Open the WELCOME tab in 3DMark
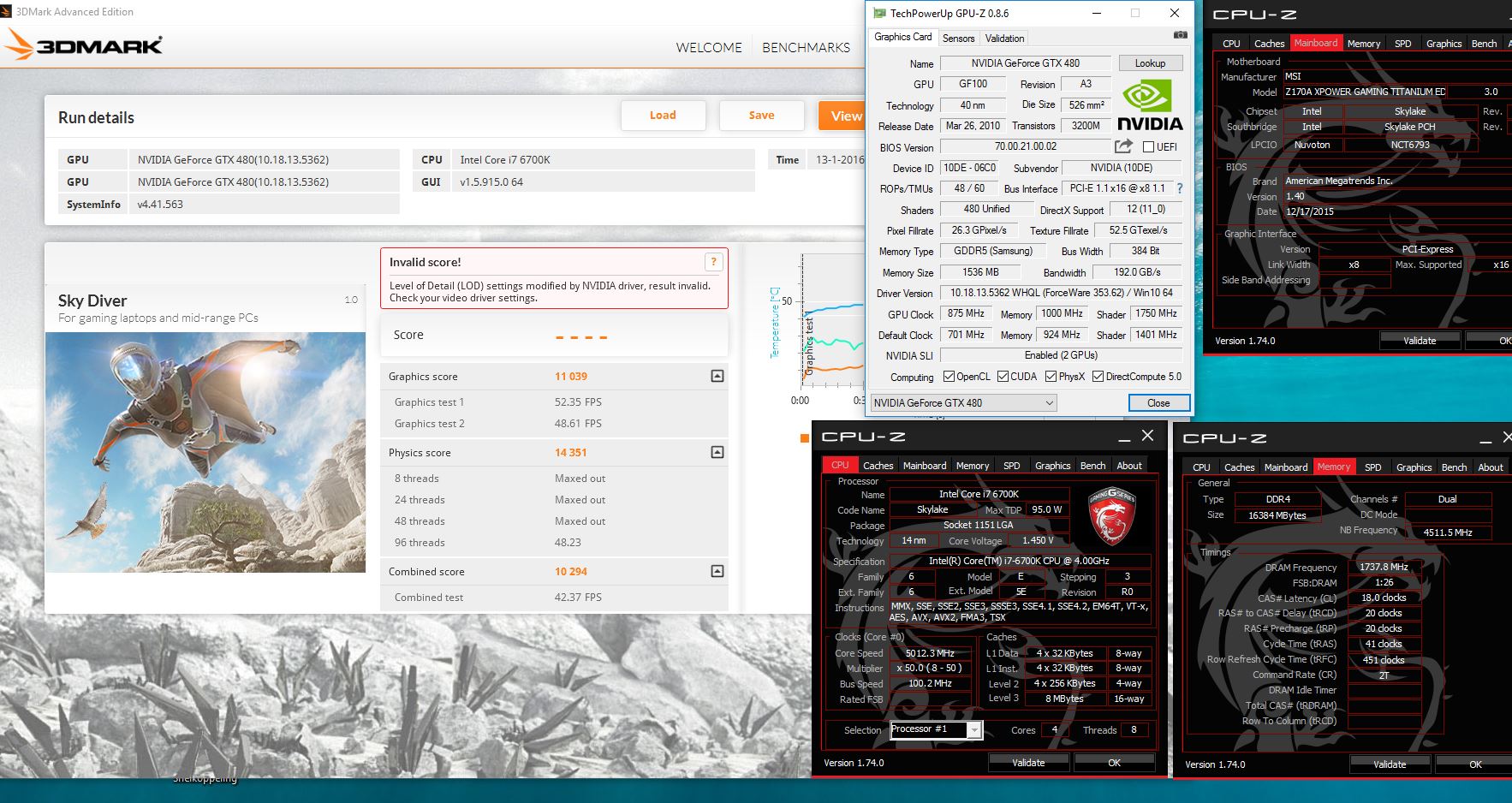 [x=709, y=48]
